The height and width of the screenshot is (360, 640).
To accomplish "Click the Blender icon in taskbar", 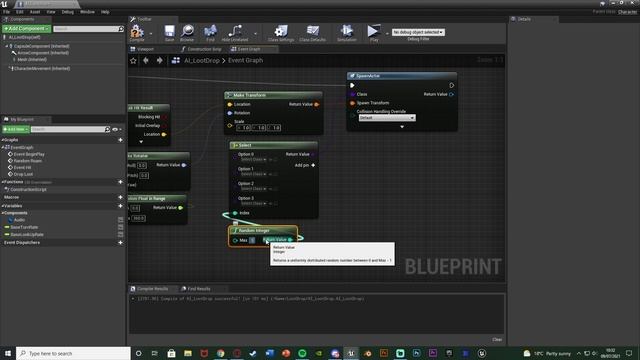I will (367, 353).
